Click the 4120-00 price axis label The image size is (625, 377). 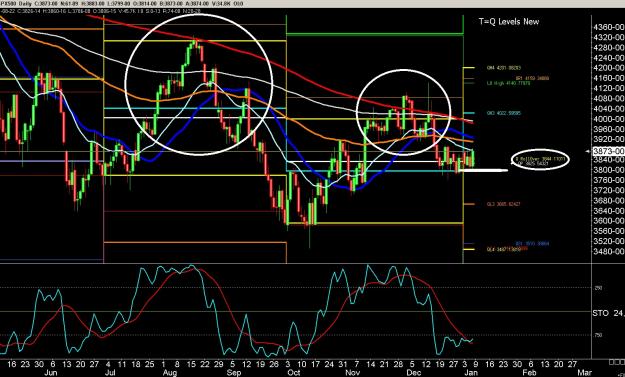click(608, 88)
